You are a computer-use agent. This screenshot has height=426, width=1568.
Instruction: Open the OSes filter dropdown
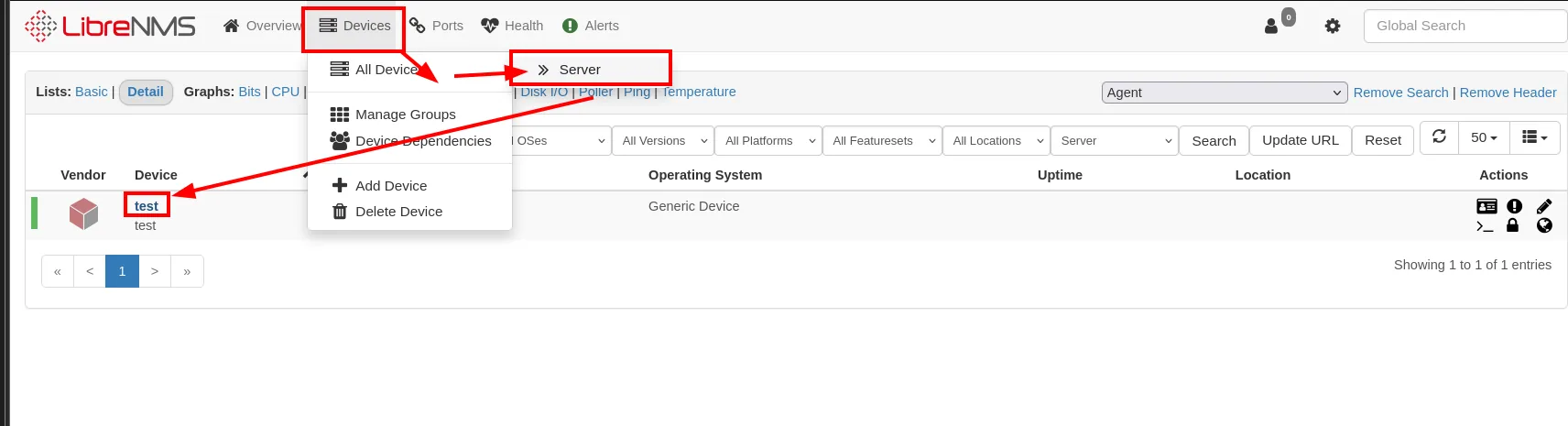[561, 141]
